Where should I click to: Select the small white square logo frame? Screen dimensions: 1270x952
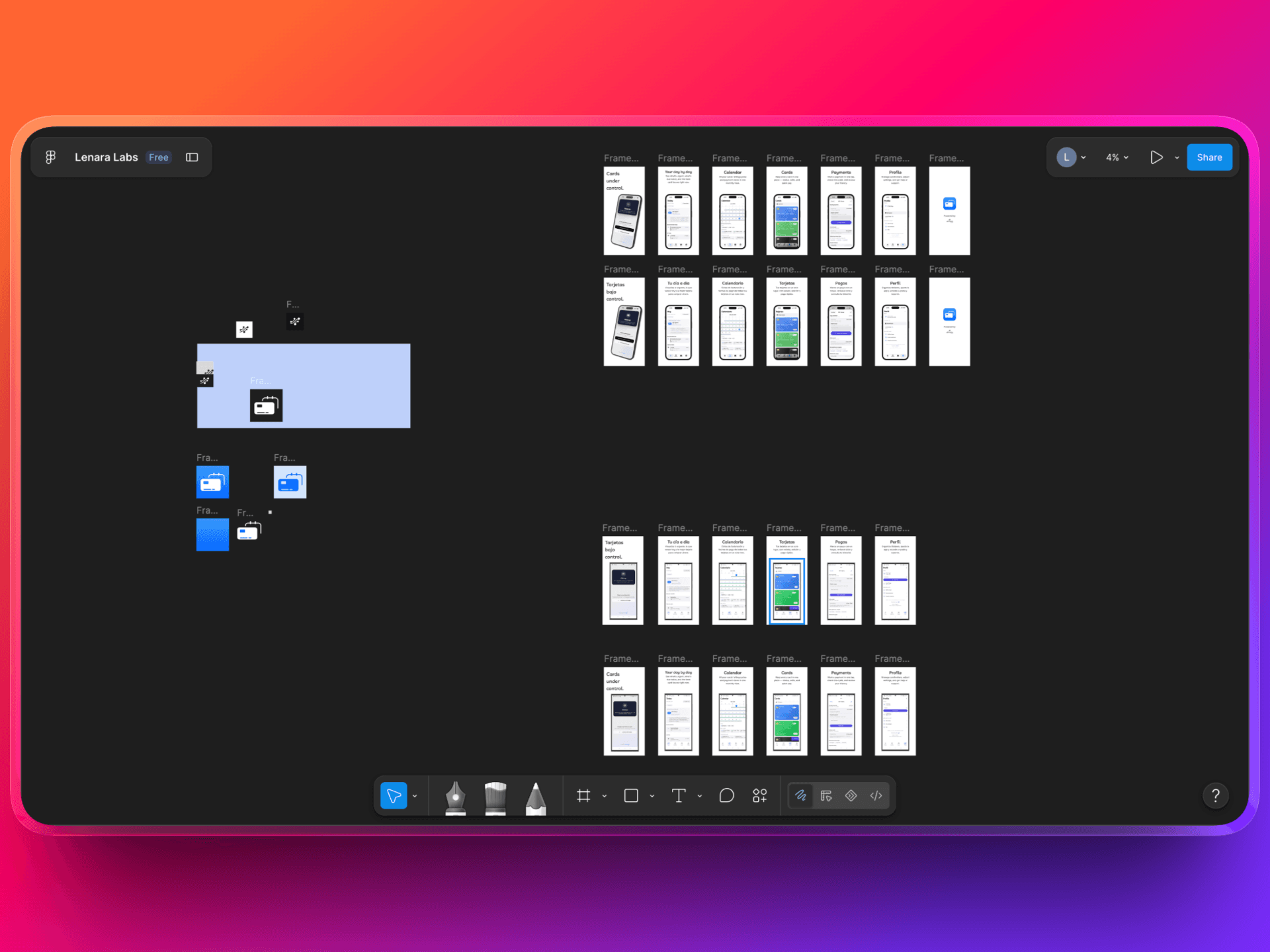[x=244, y=329]
